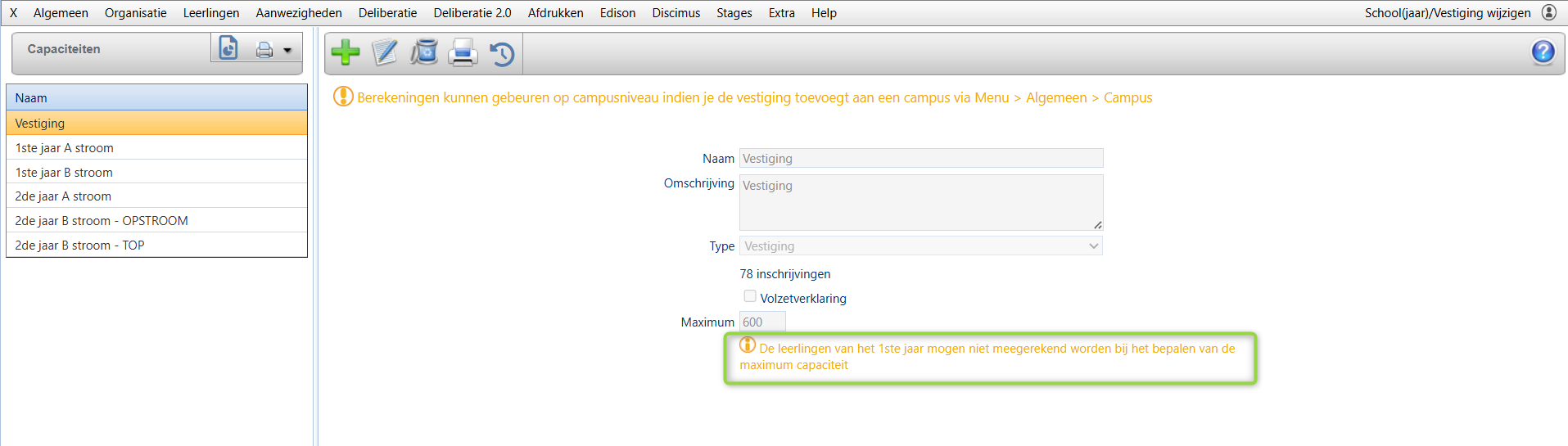The height and width of the screenshot is (446, 1568).
Task: Click the recycle bin delete icon
Action: (424, 52)
